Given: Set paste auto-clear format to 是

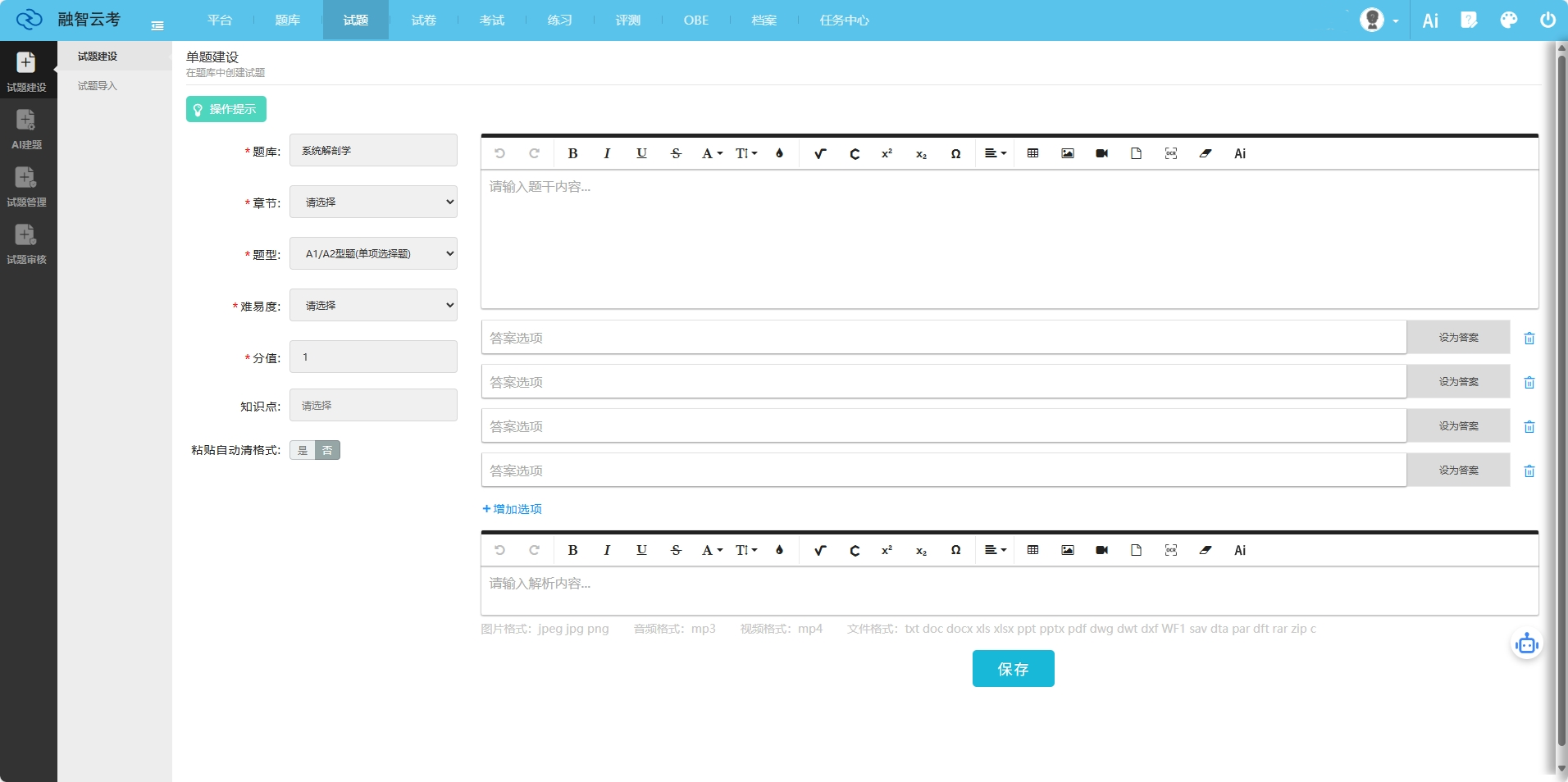Looking at the screenshot, I should (x=303, y=450).
